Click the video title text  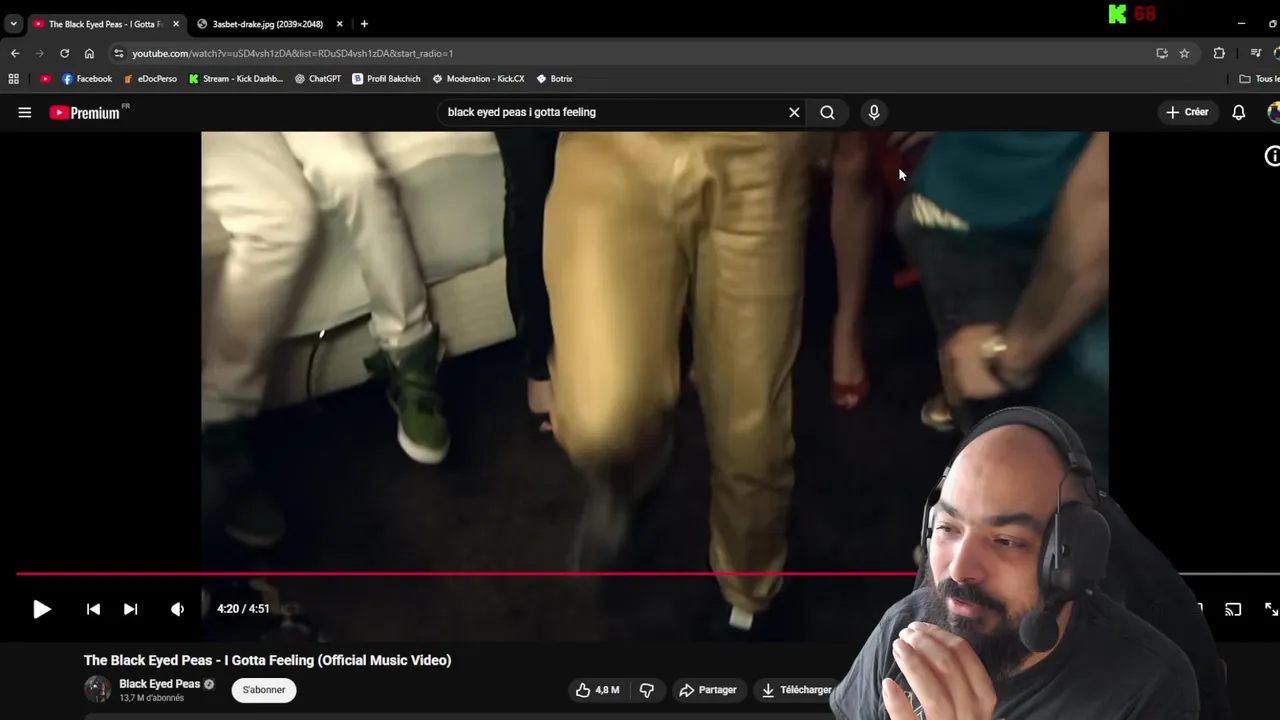268,660
